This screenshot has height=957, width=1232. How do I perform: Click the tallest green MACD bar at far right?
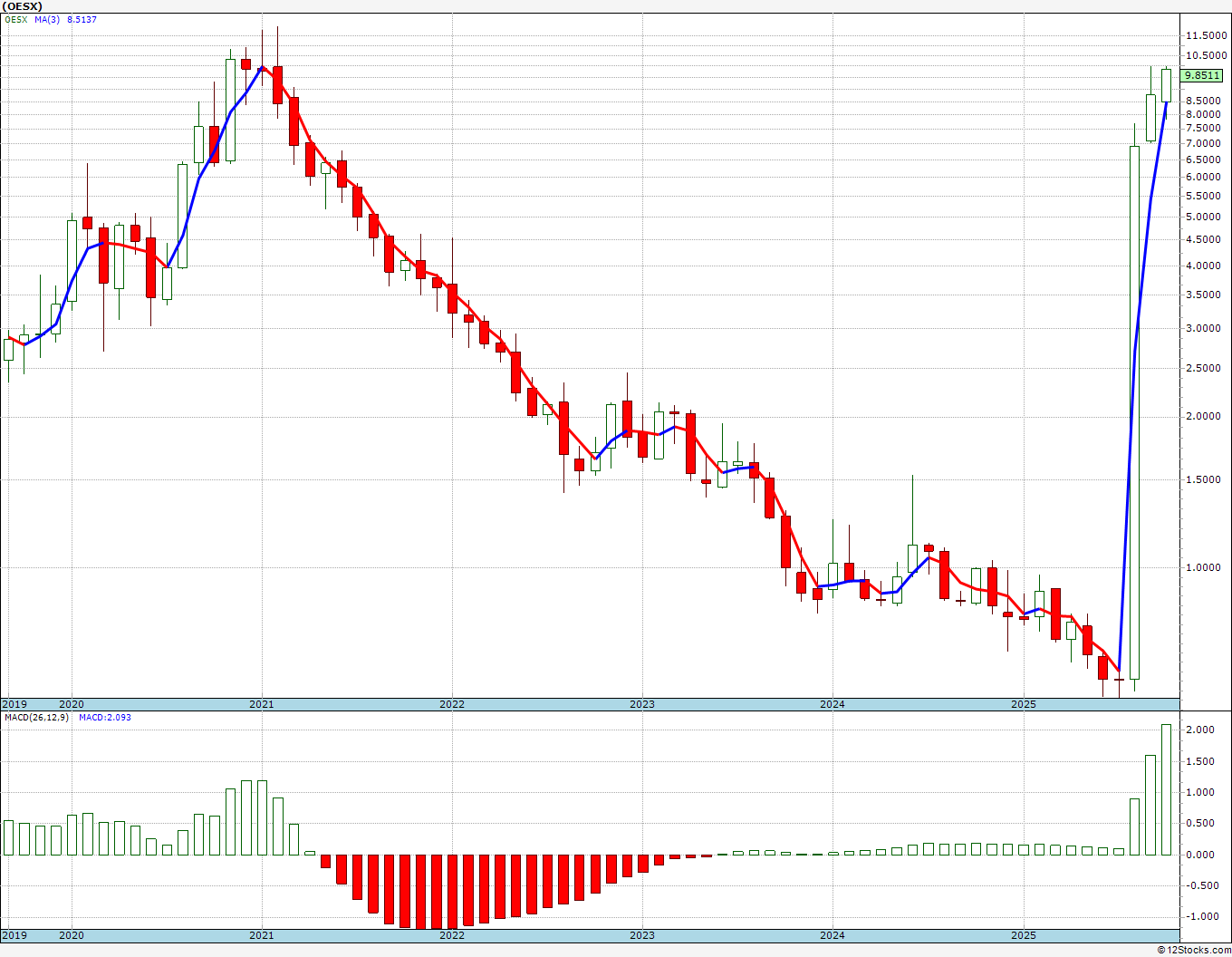tap(1166, 789)
